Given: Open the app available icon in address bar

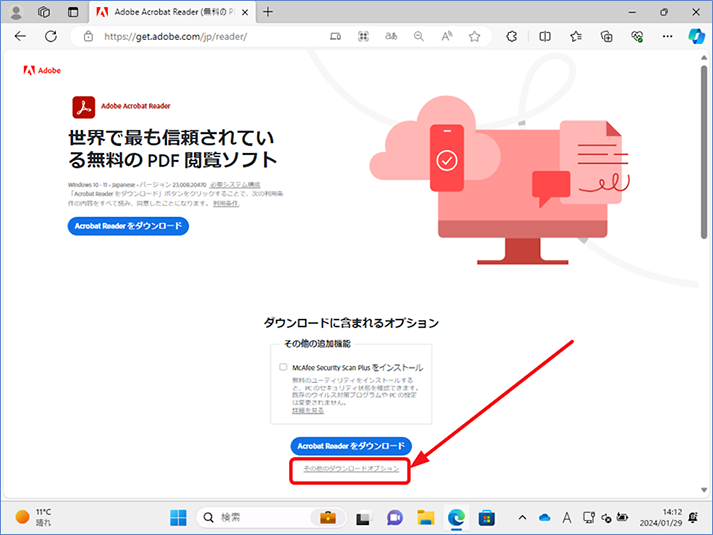Looking at the screenshot, I should [335, 36].
